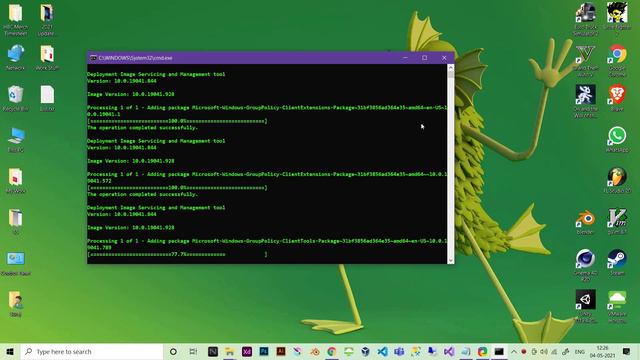Open Cortana circle button on taskbar
This screenshot has height=360, width=640.
pos(173,351)
